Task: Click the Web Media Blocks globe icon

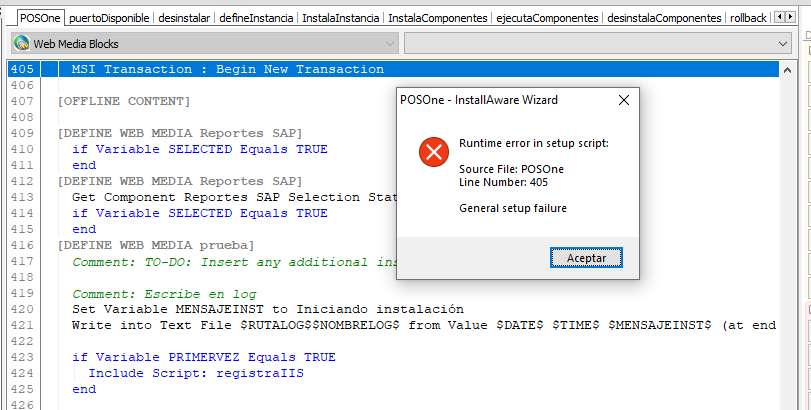Action: click(22, 43)
